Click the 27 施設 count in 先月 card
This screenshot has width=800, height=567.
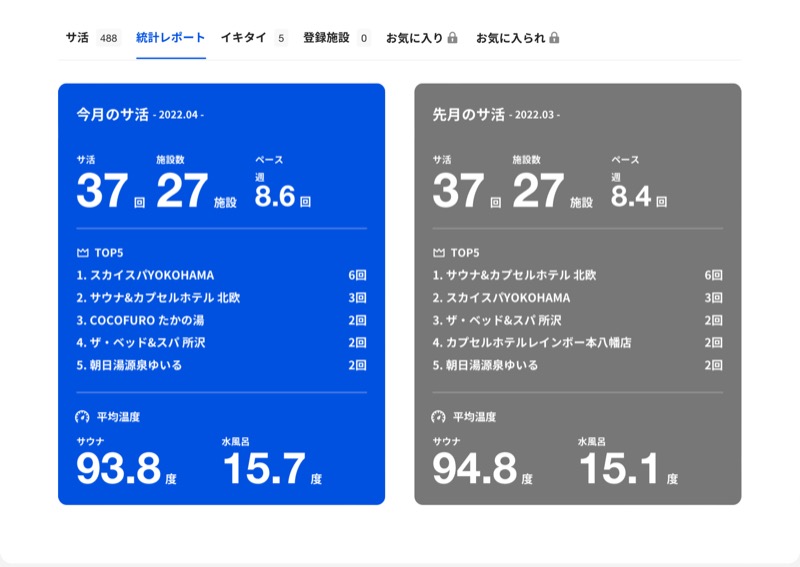pos(538,190)
